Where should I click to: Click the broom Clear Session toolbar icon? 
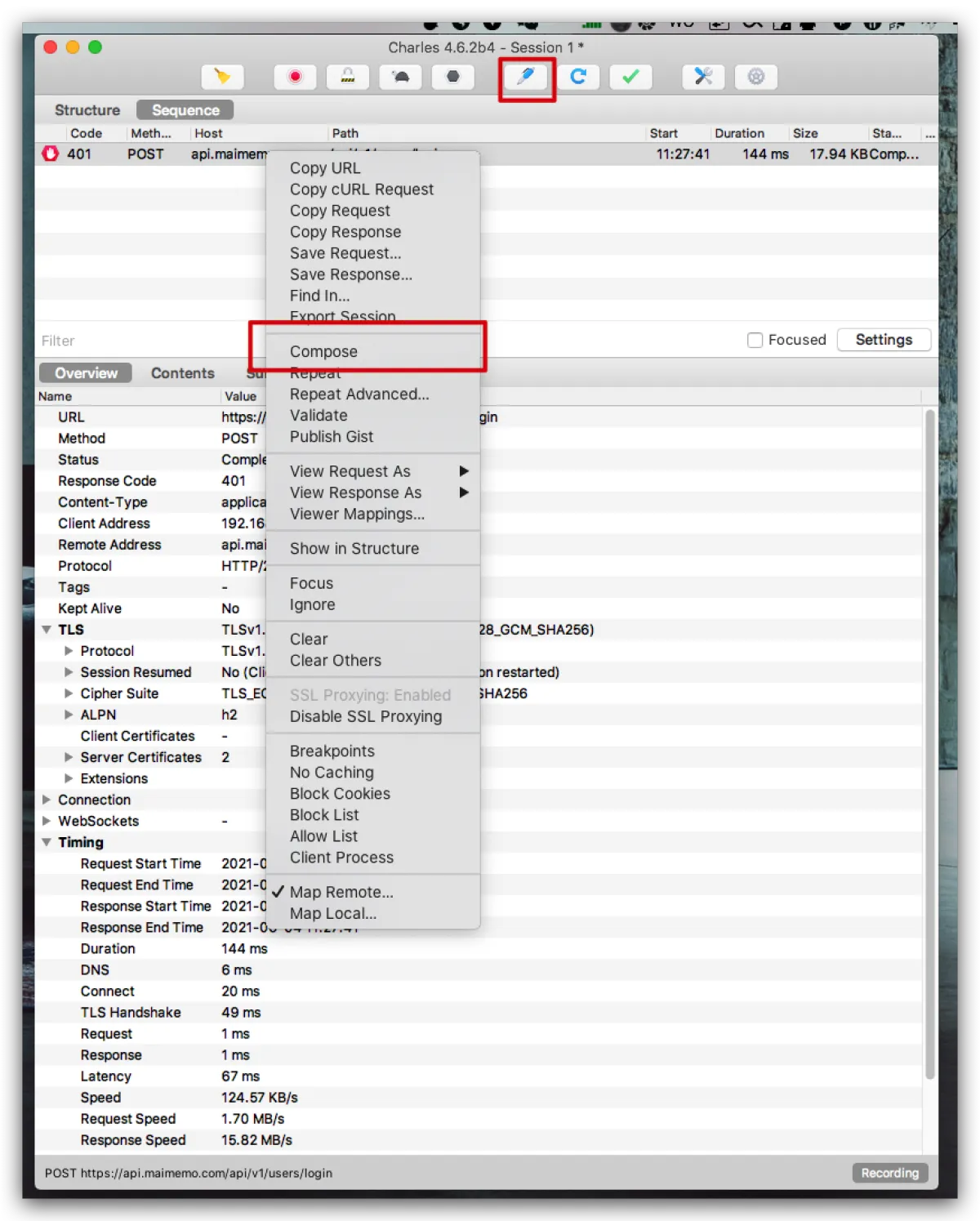[222, 77]
